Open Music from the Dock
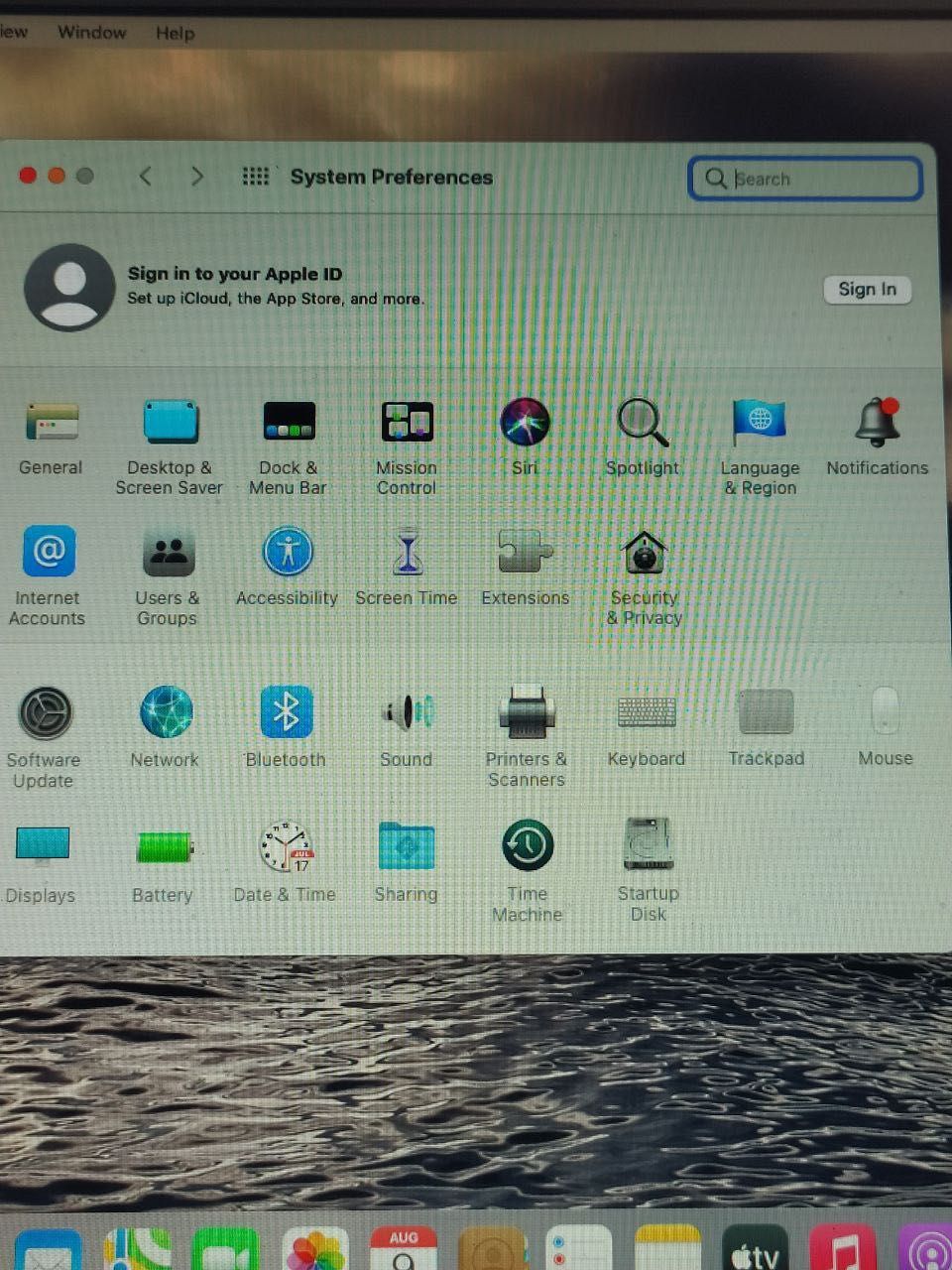Screen dimensions: 952x1270 pyautogui.click(x=843, y=1249)
